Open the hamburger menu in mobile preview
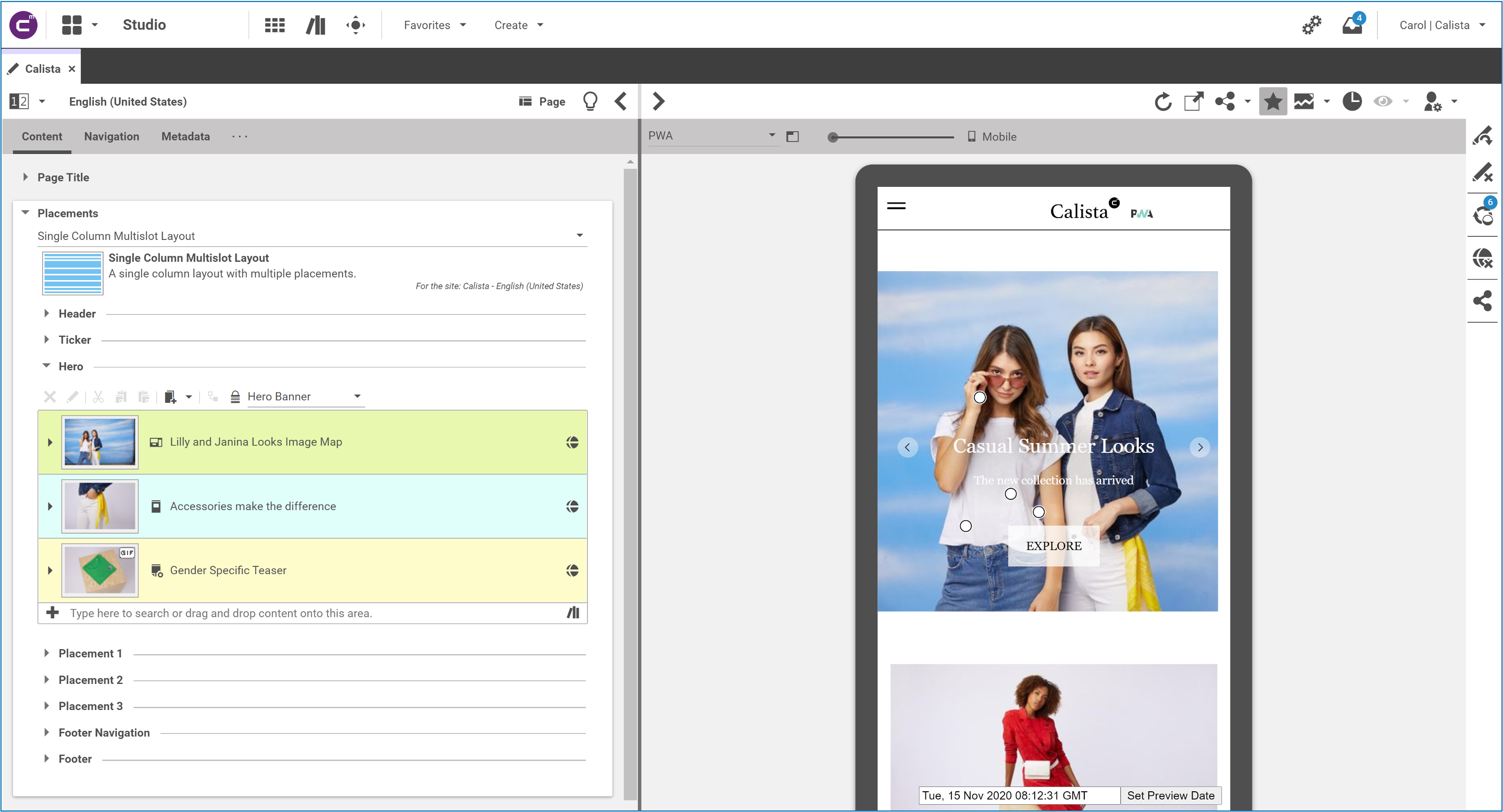Screen dimensions: 1503x812 pyautogui.click(x=896, y=206)
